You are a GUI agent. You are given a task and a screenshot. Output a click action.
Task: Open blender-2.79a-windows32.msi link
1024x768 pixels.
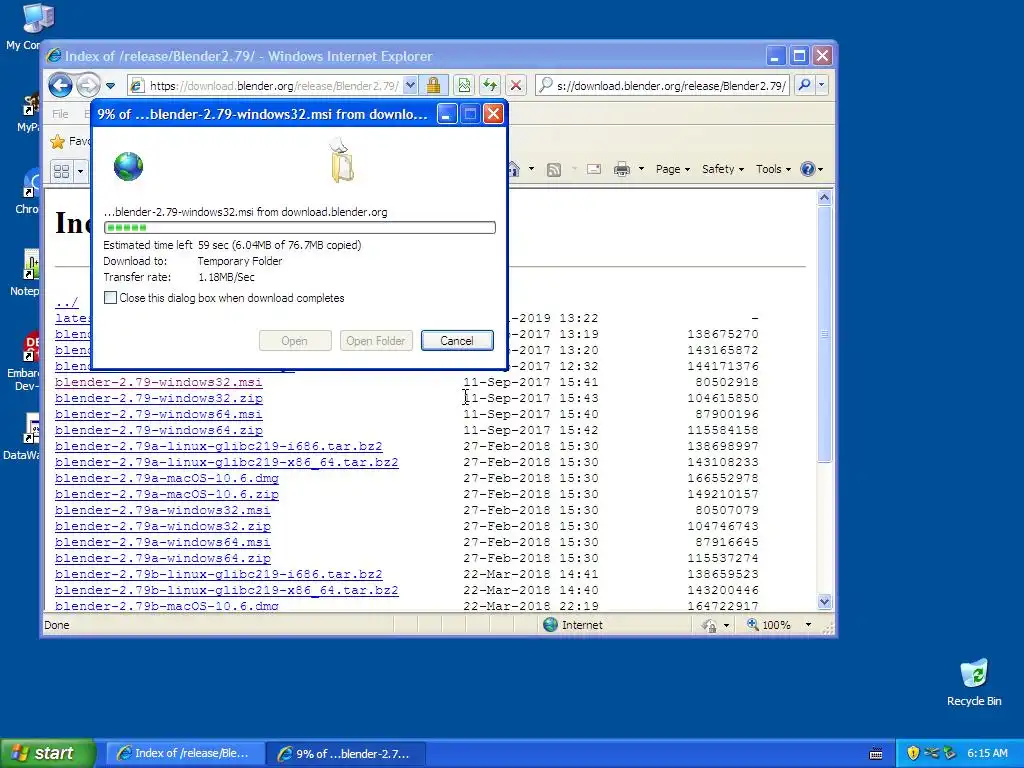click(163, 510)
